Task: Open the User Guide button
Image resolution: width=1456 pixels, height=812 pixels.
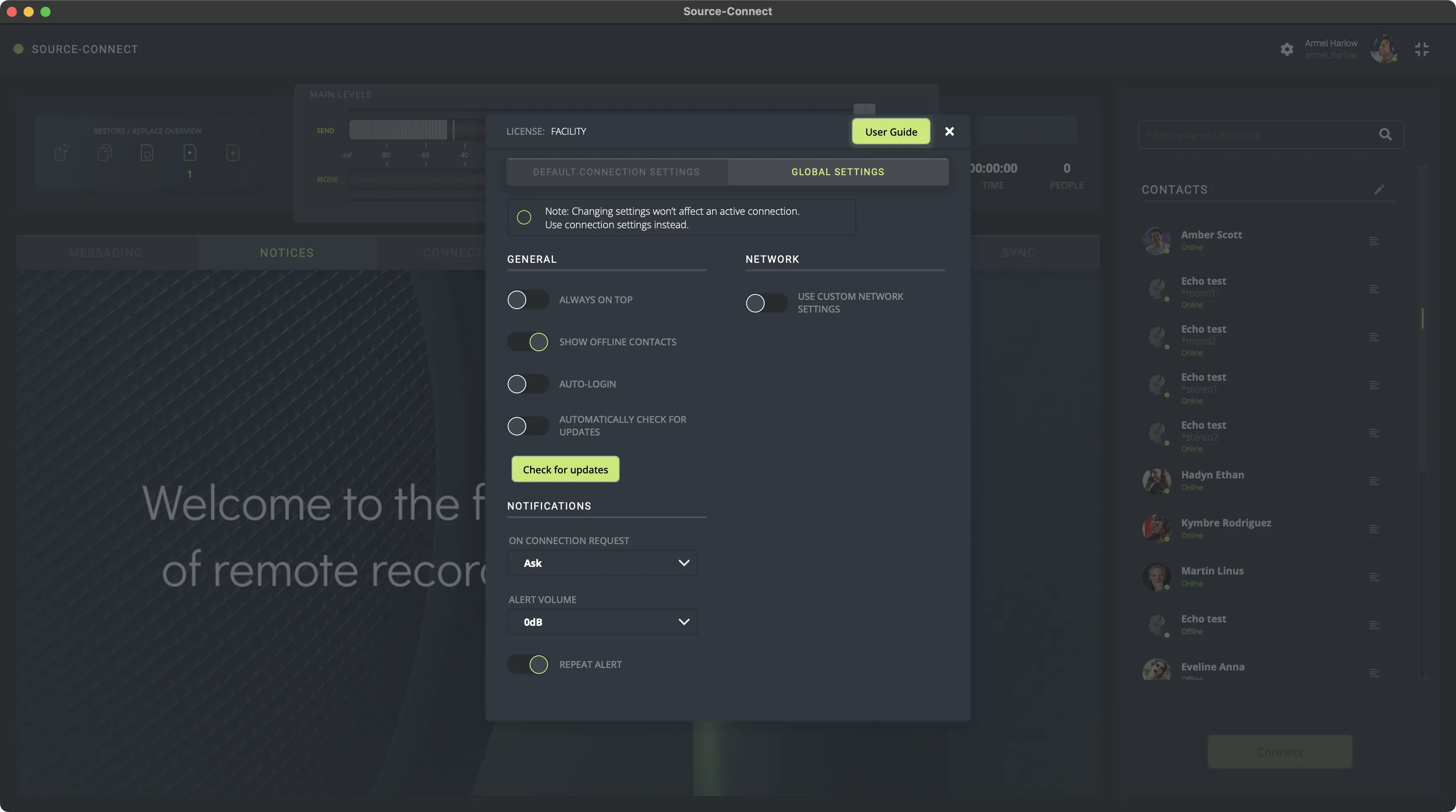Action: pyautogui.click(x=891, y=132)
